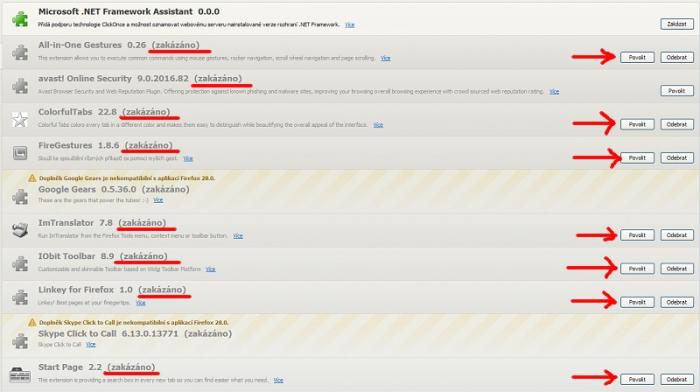
Task: Click the Google Gears warning triangle icon
Action: point(32,178)
